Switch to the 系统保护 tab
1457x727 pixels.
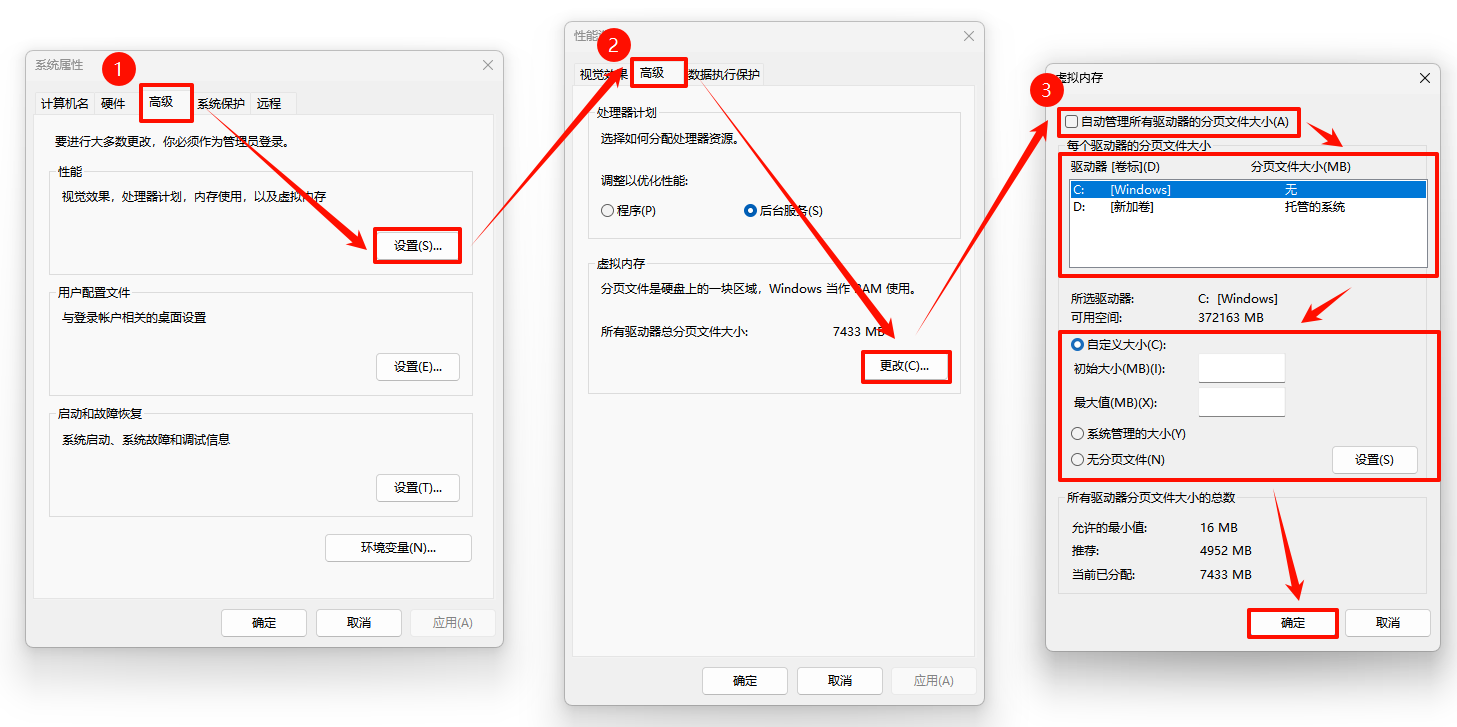coord(220,103)
